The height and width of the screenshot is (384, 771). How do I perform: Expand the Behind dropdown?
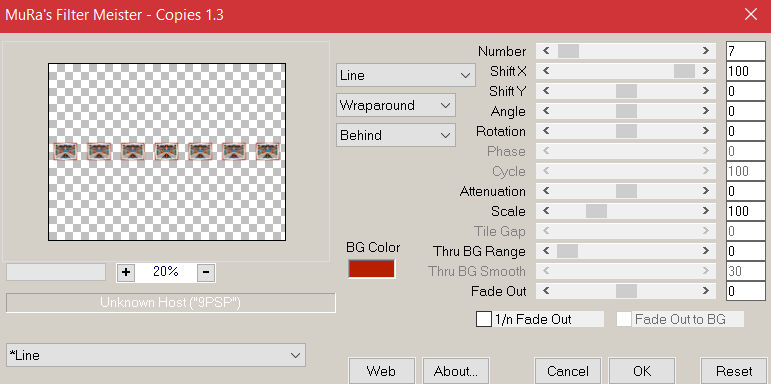396,135
